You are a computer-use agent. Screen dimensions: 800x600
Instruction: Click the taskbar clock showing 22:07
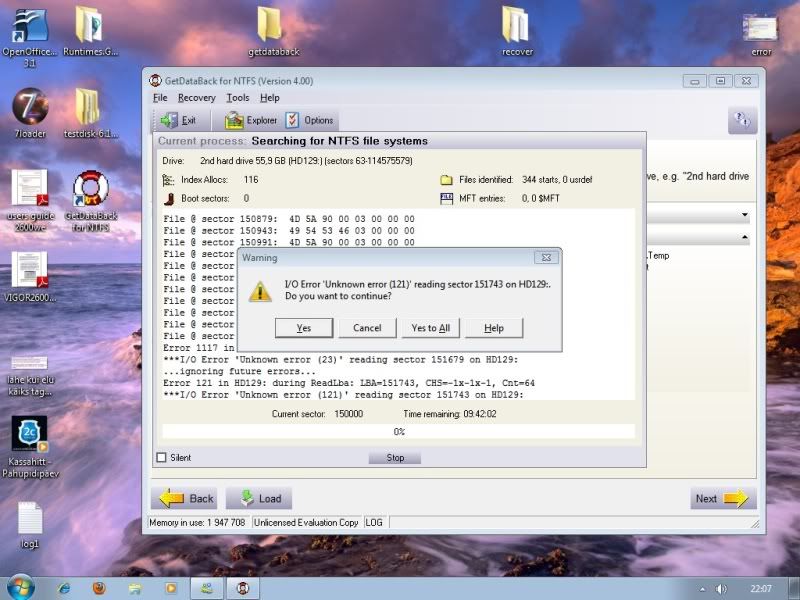click(x=761, y=589)
